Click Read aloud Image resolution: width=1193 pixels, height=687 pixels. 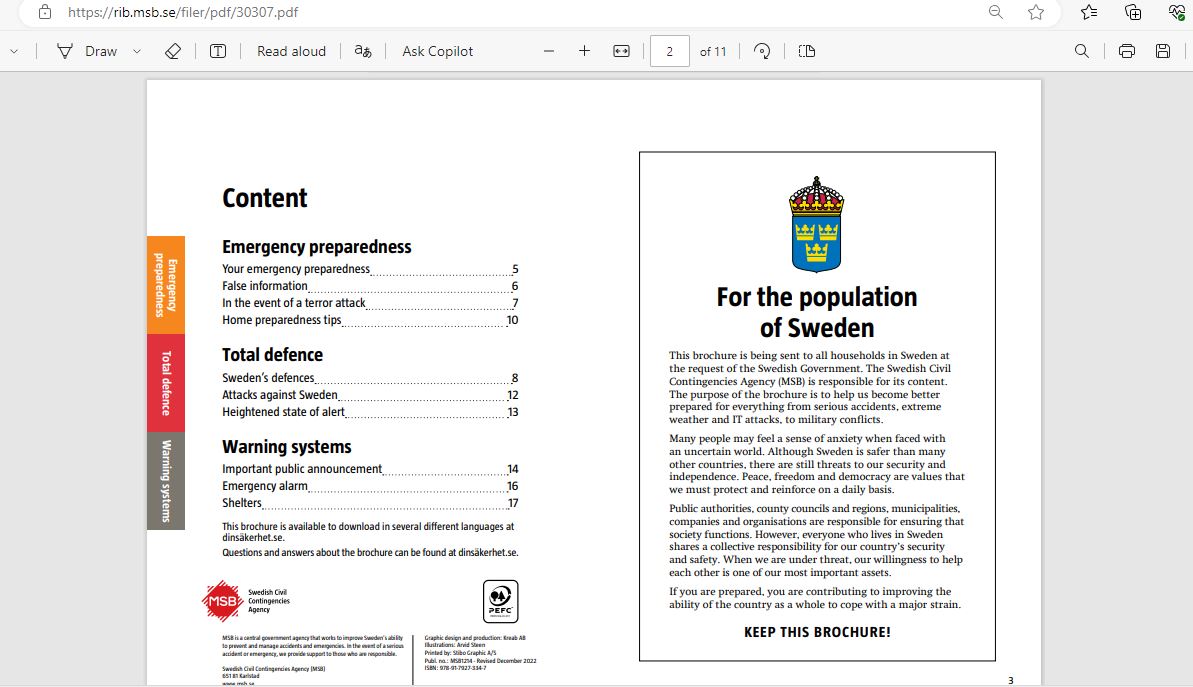[x=291, y=51]
